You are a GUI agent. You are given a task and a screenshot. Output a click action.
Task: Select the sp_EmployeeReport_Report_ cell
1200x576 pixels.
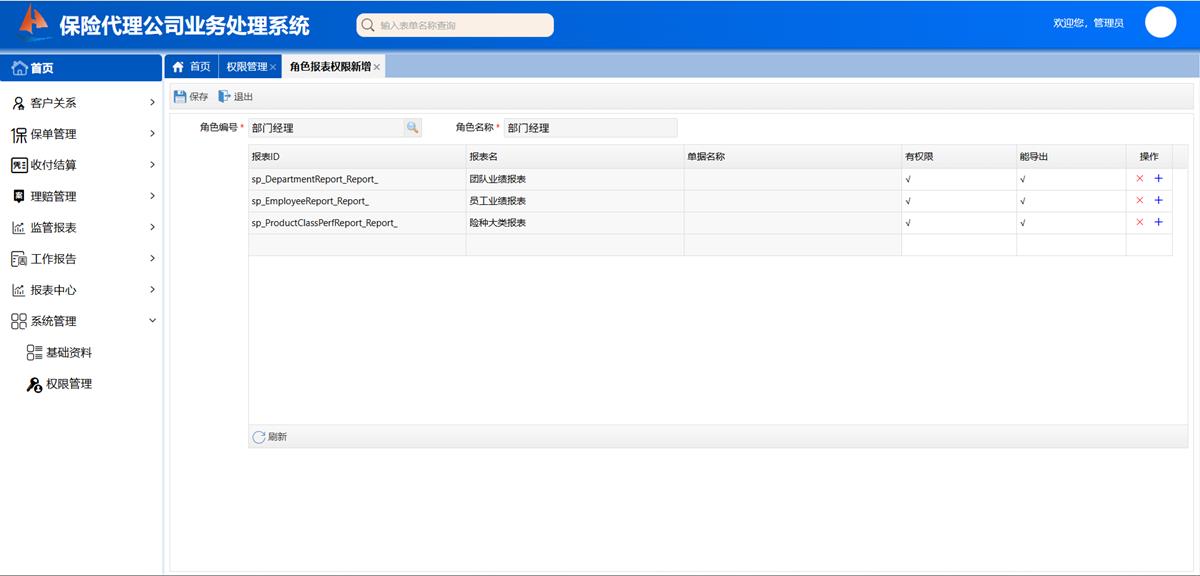(357, 201)
